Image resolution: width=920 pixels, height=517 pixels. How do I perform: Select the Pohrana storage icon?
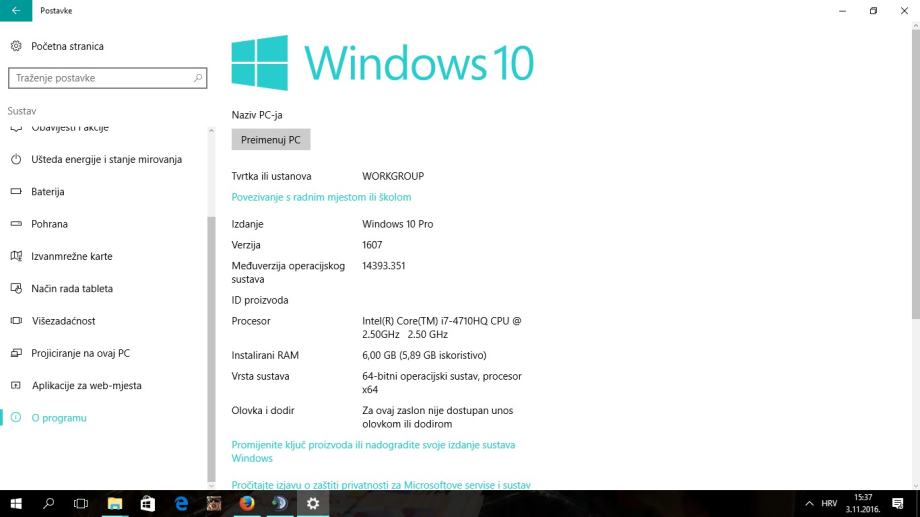click(16, 224)
